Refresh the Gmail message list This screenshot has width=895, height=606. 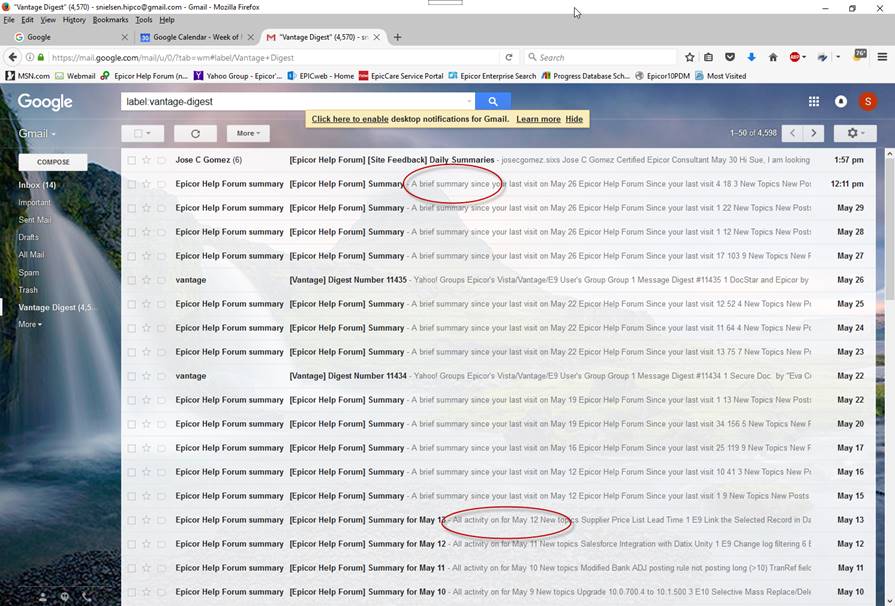tap(195, 133)
